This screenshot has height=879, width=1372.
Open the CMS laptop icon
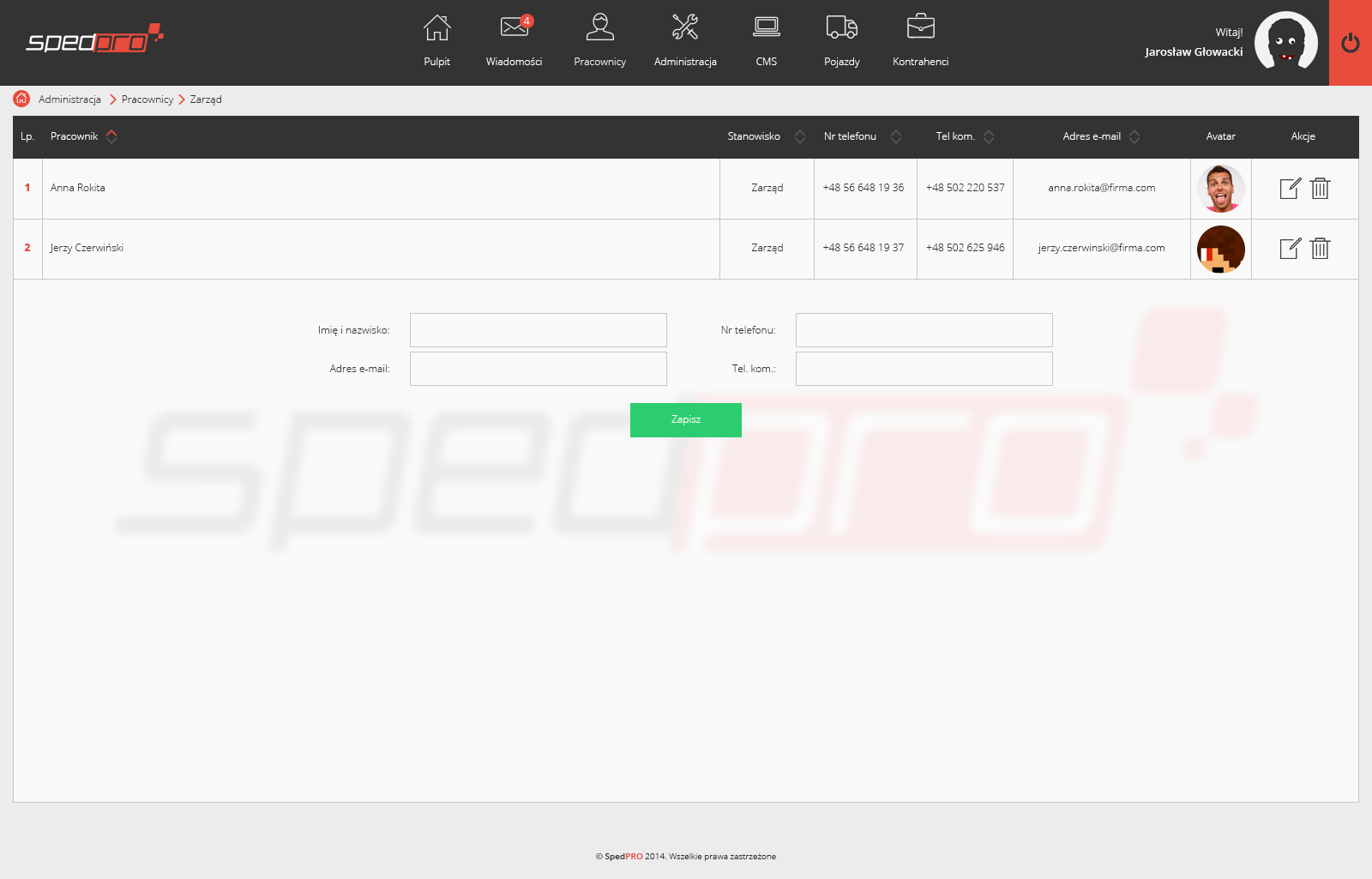pyautogui.click(x=766, y=29)
